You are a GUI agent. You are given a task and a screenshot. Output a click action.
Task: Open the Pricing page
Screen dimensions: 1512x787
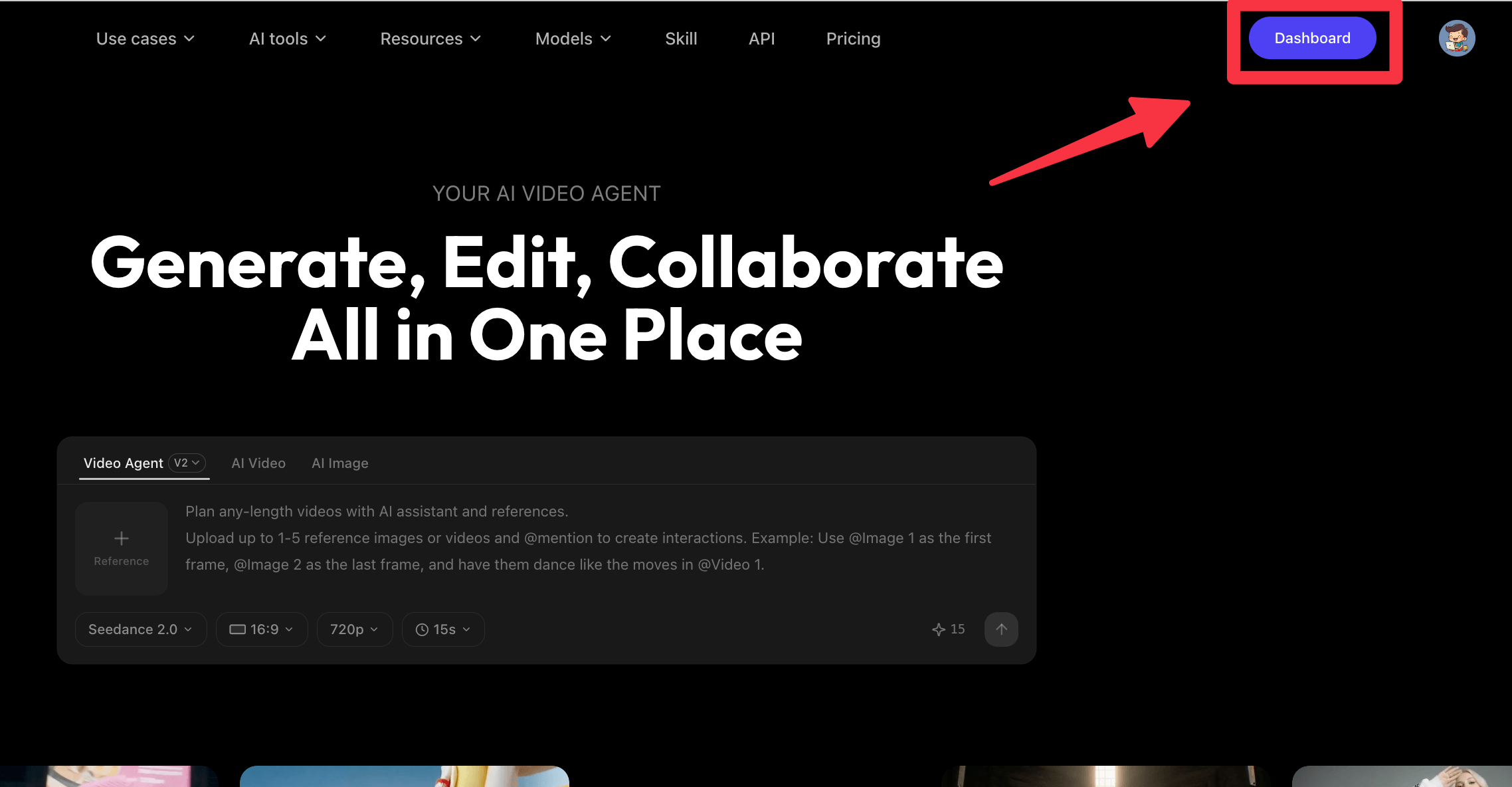coord(853,39)
